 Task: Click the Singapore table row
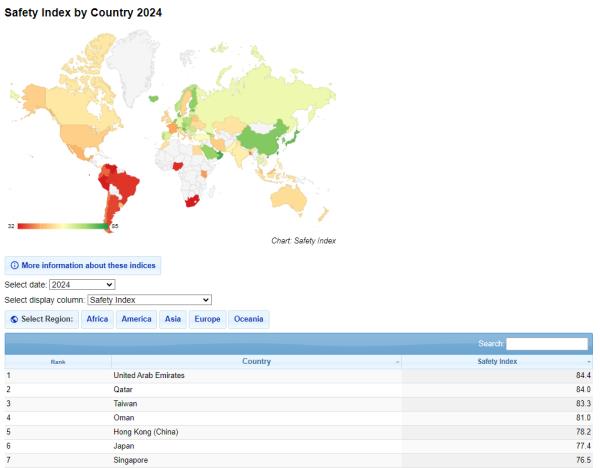point(132,460)
